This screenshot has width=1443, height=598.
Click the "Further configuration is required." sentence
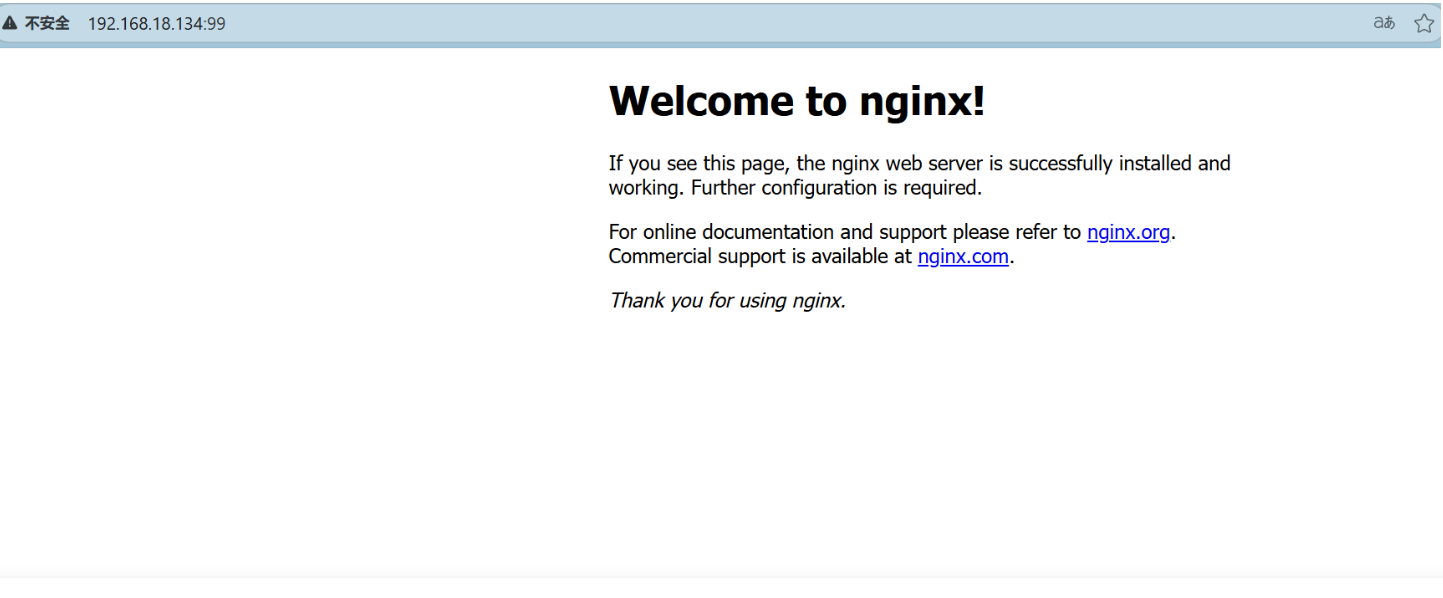coord(837,187)
